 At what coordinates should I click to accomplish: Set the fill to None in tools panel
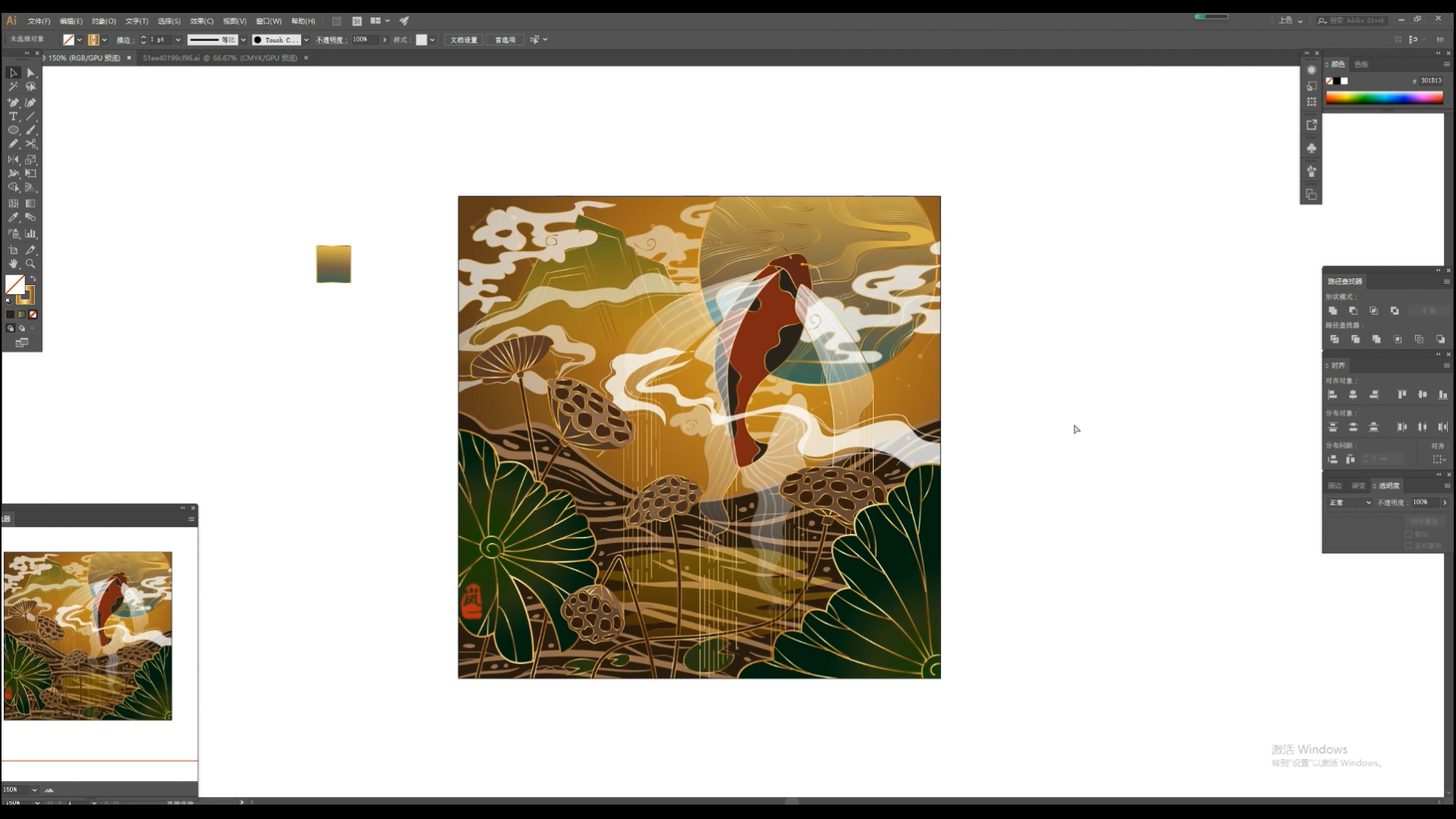tap(33, 315)
